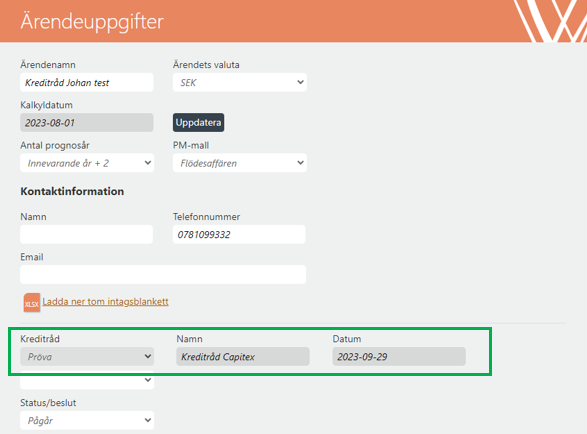Screen dimensions: 587x434
Task: Download the tom intagsblankett link
Action: click(x=105, y=301)
